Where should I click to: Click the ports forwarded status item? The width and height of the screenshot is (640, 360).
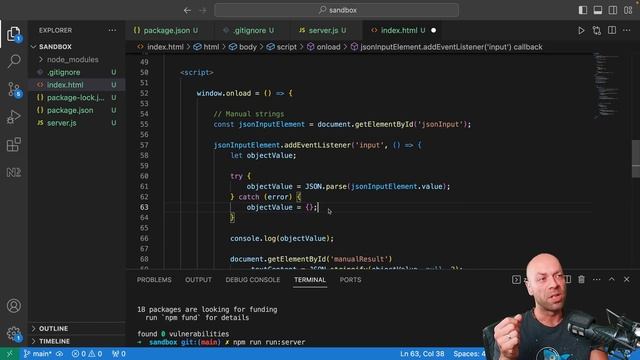coord(119,354)
